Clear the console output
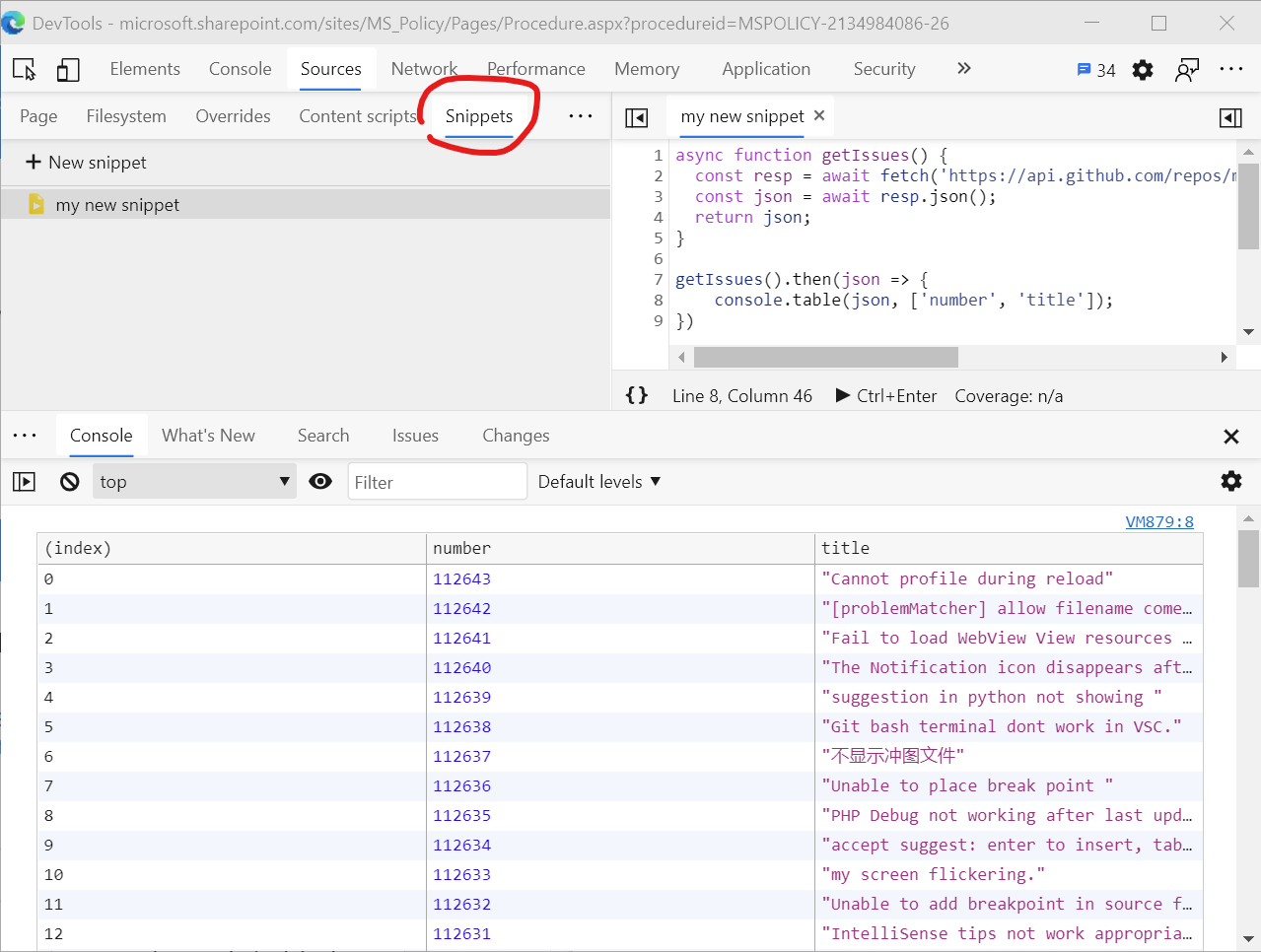The width and height of the screenshot is (1261, 952). tap(69, 482)
